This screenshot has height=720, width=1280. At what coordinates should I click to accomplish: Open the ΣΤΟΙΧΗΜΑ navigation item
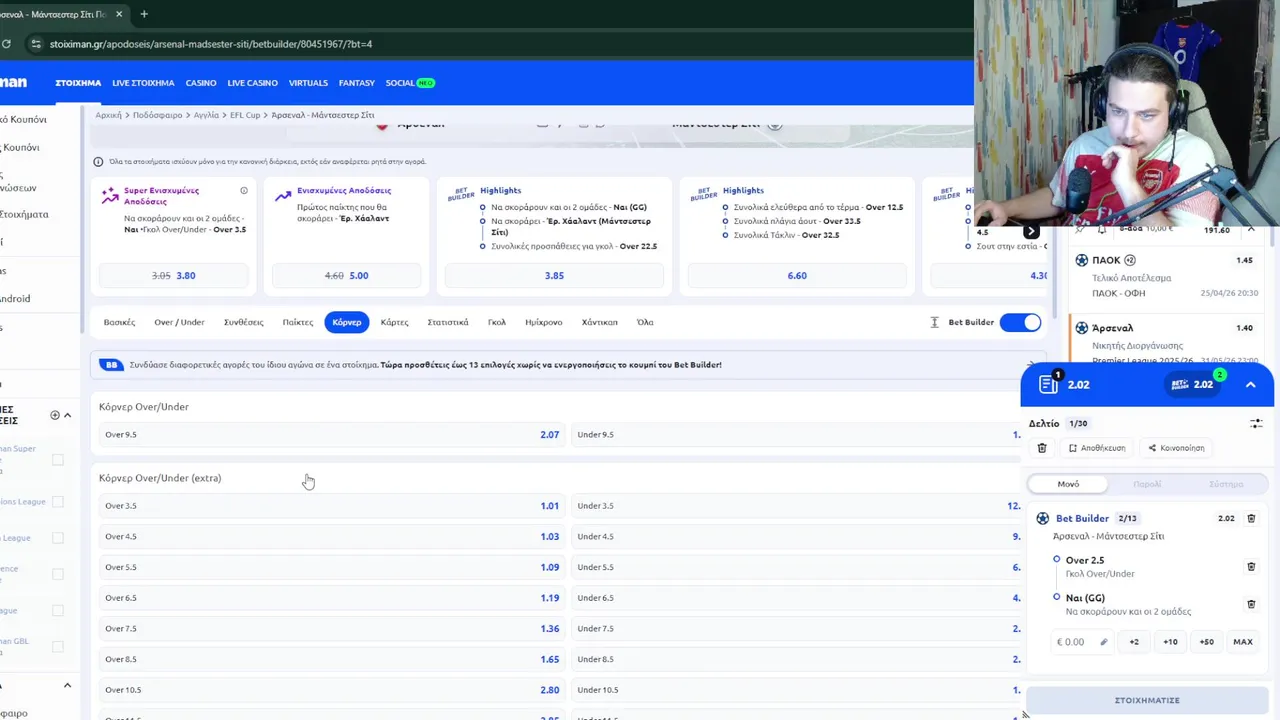78,83
